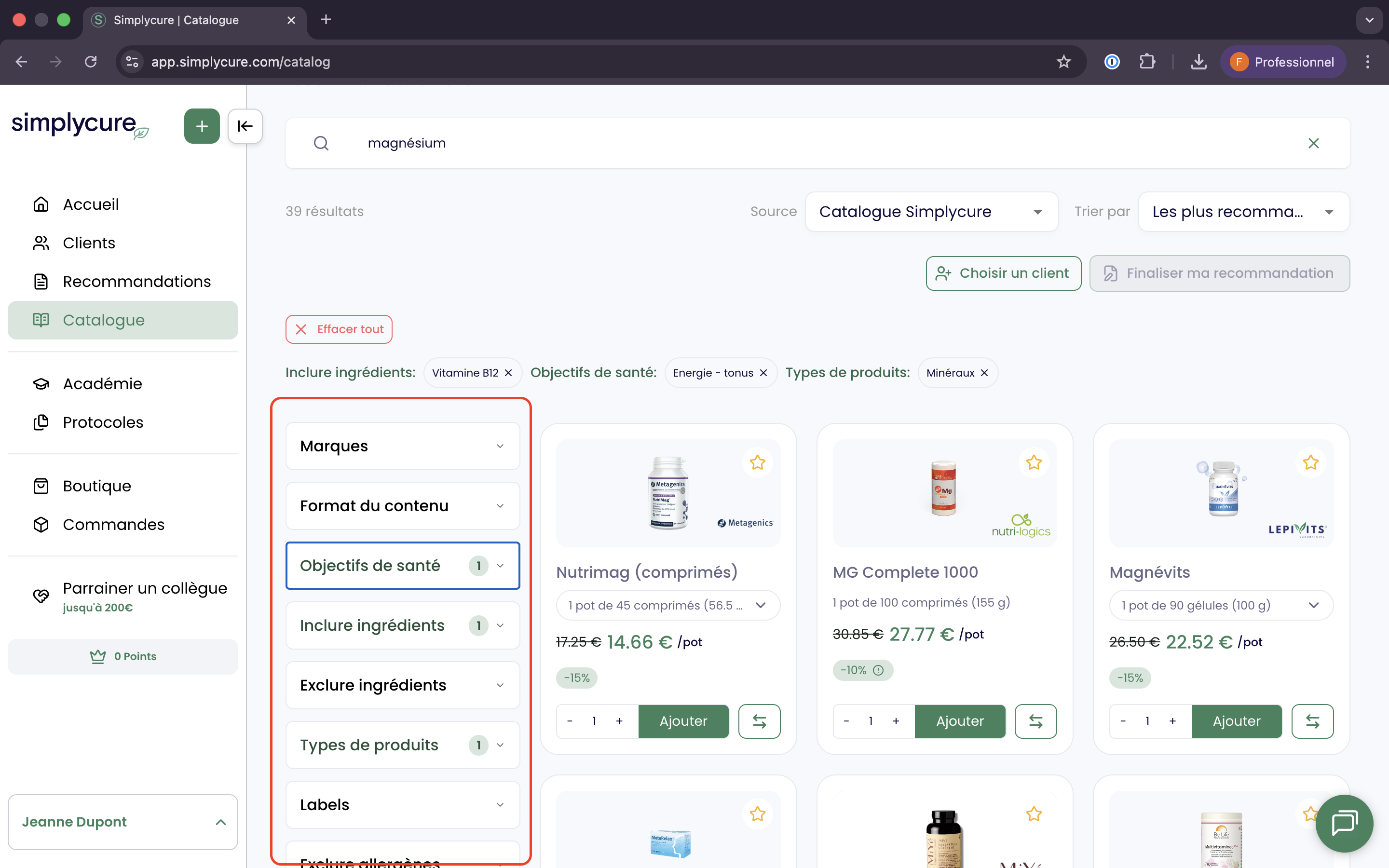Open Clients in sidebar
Viewport: 1389px width, 868px height.
coord(122,243)
